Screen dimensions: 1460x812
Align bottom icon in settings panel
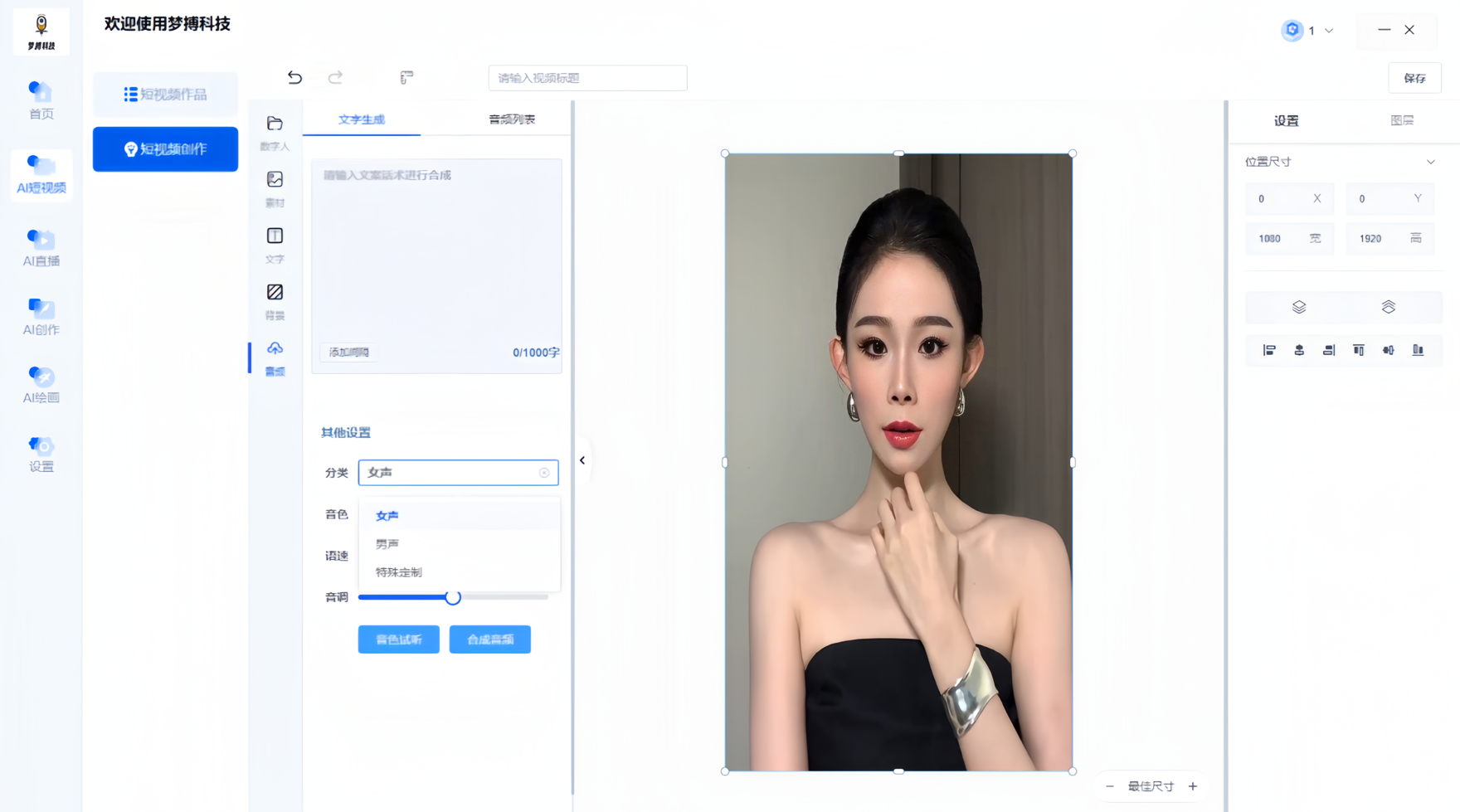click(x=1419, y=350)
